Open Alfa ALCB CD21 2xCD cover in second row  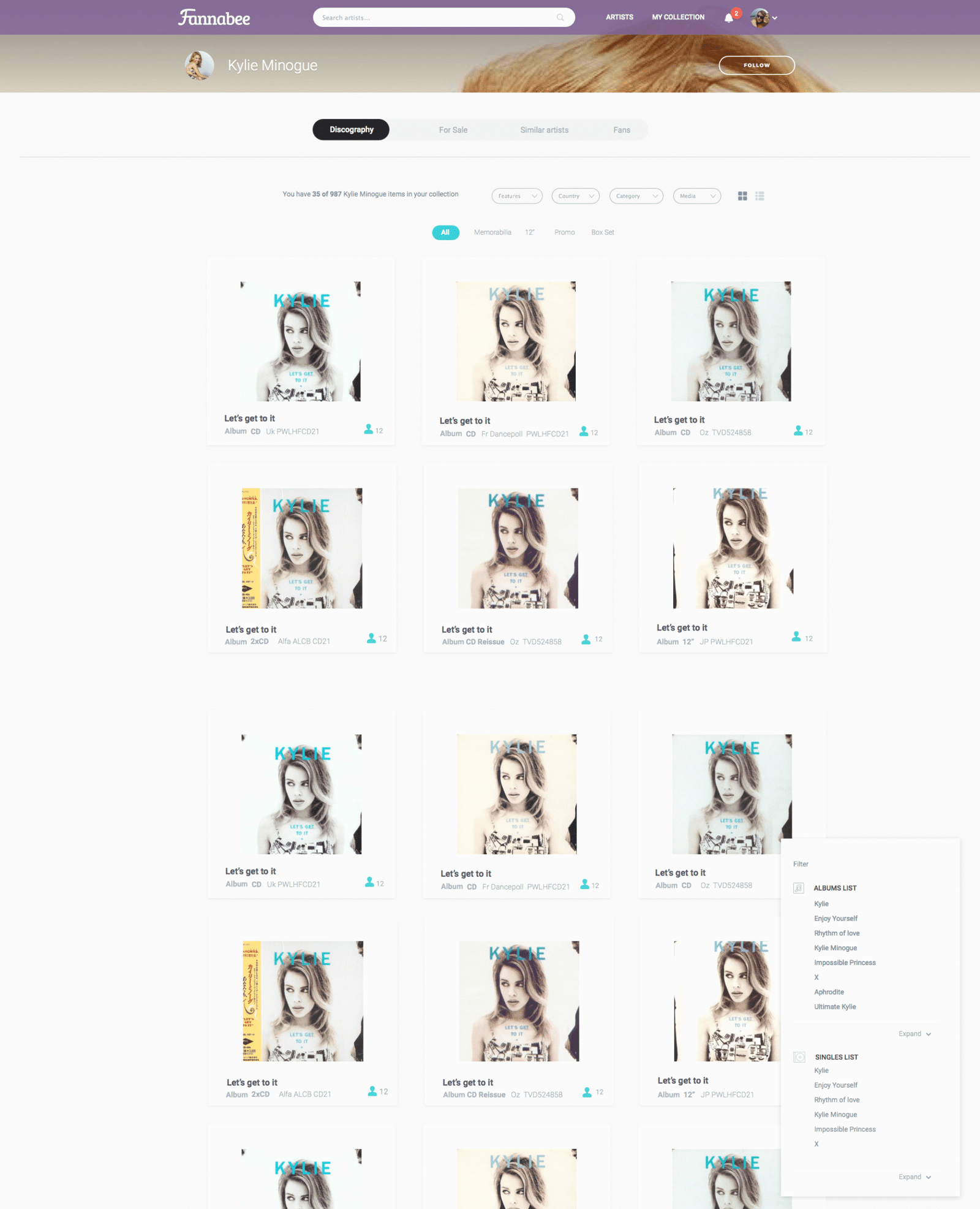[302, 548]
